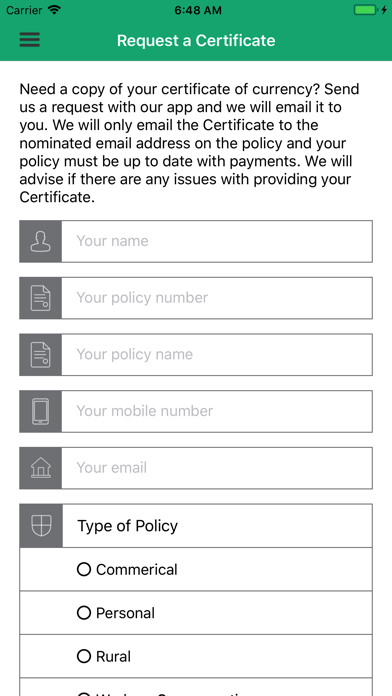Image resolution: width=392 pixels, height=696 pixels.
Task: Tap the Wi-Fi icon in status bar
Action: [54, 10]
